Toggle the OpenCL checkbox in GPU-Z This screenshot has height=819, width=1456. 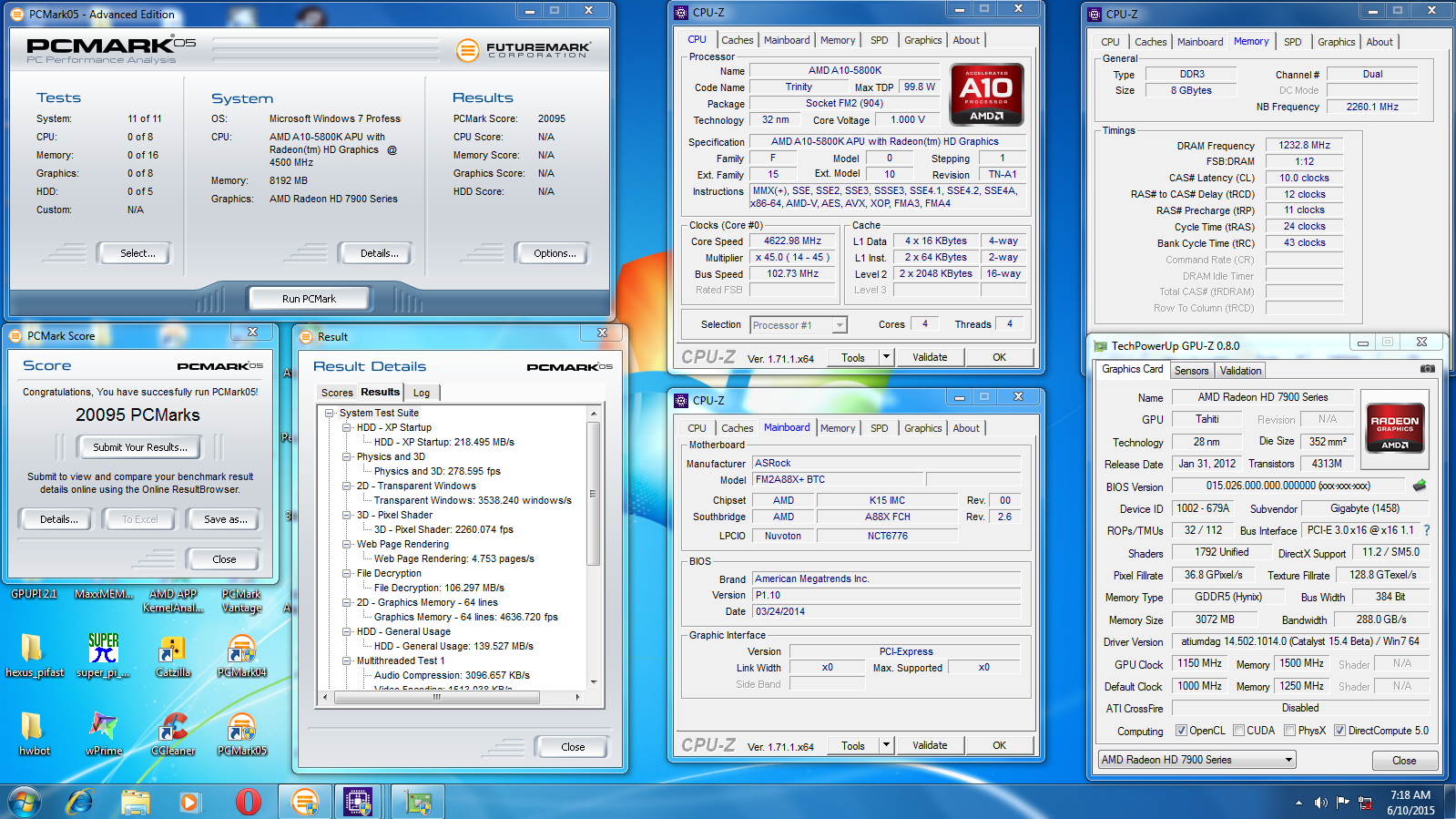pyautogui.click(x=1181, y=730)
